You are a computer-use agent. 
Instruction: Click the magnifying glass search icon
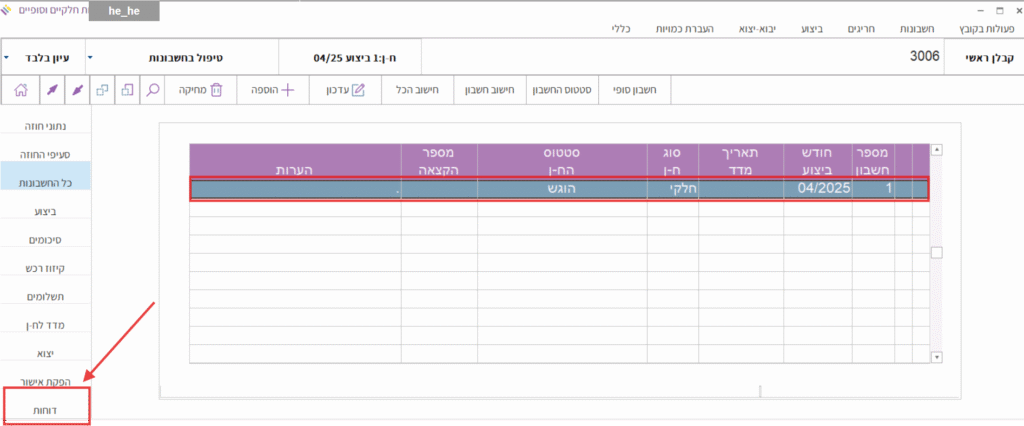tap(153, 90)
